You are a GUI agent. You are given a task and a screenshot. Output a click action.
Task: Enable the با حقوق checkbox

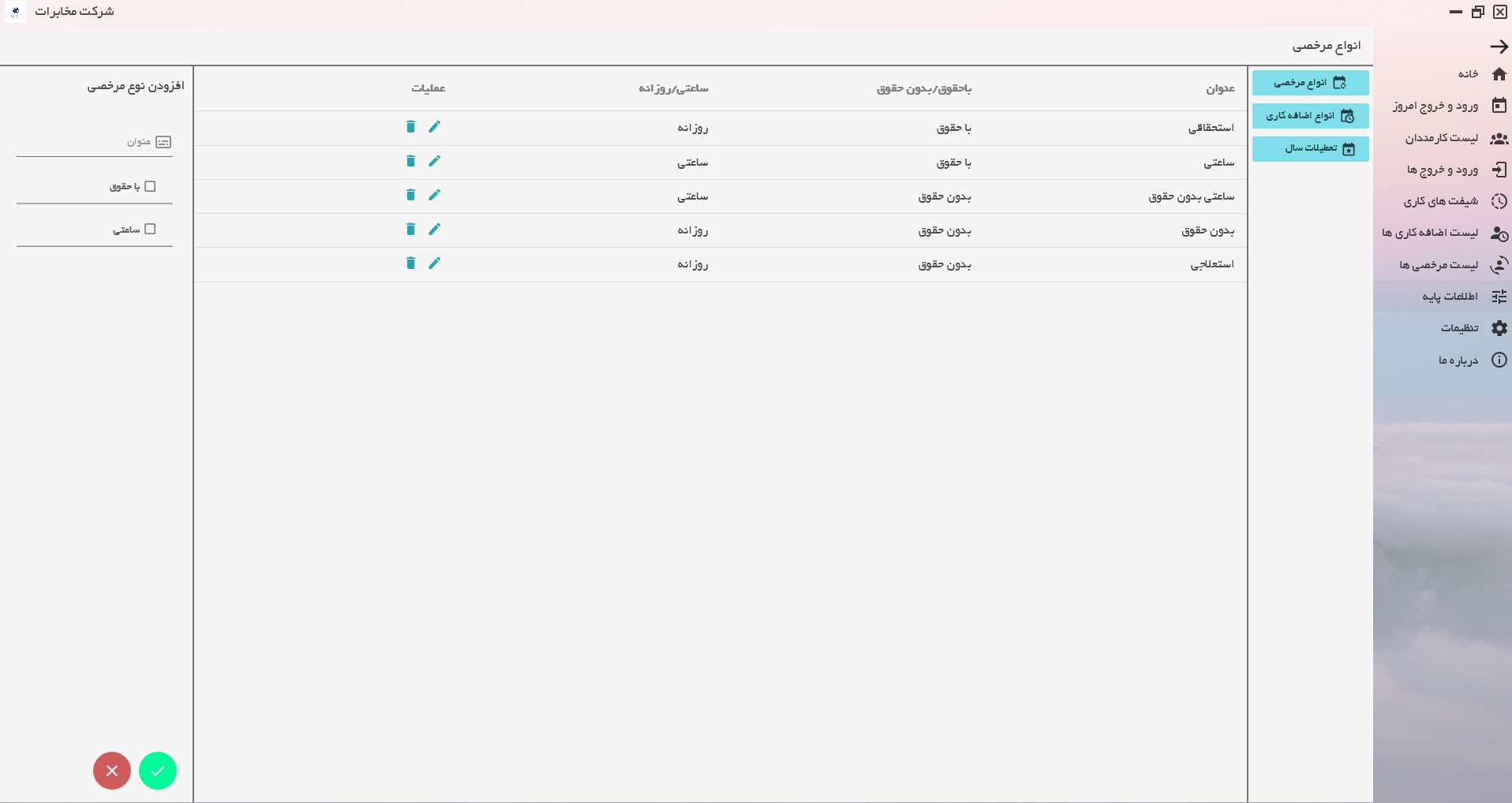click(150, 187)
